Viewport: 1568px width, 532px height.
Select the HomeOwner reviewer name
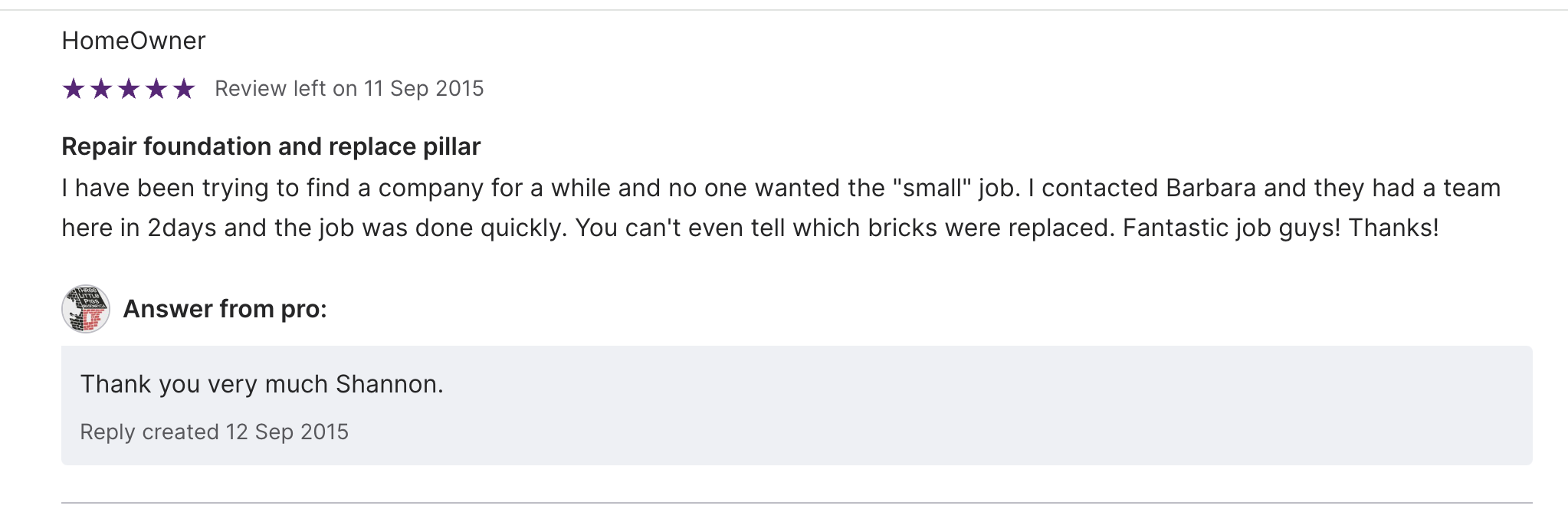(133, 41)
